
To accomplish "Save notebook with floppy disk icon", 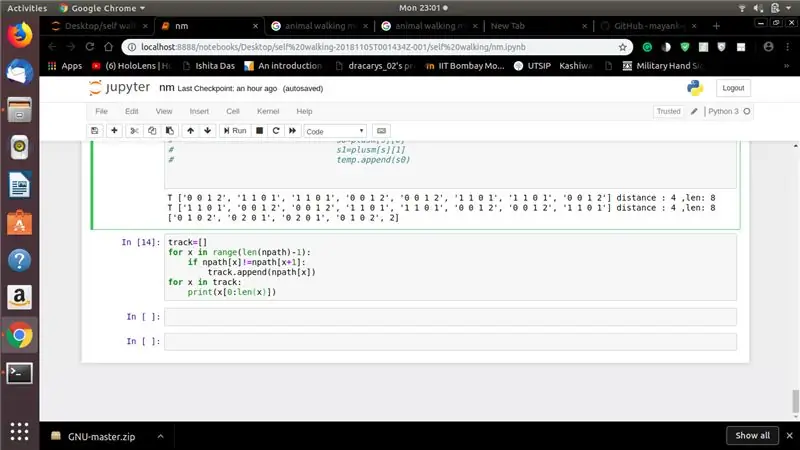I will click(95, 131).
